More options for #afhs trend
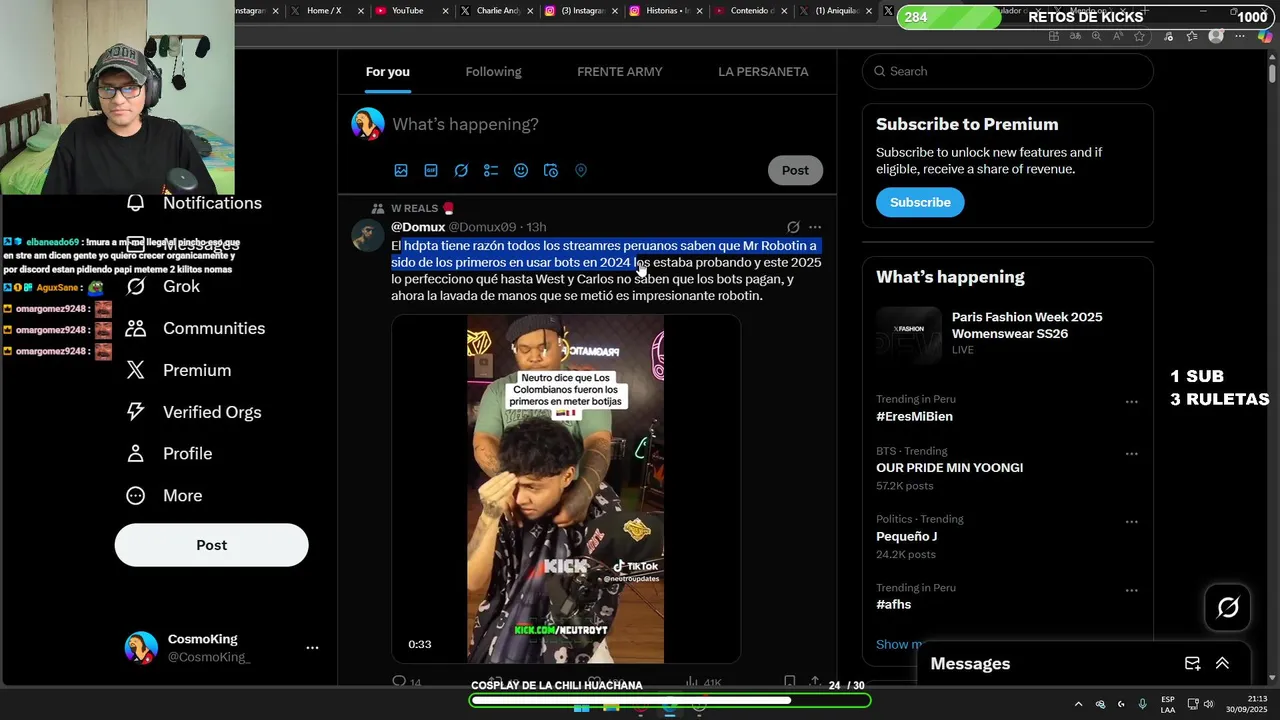Image resolution: width=1280 pixels, height=720 pixels. [1132, 591]
